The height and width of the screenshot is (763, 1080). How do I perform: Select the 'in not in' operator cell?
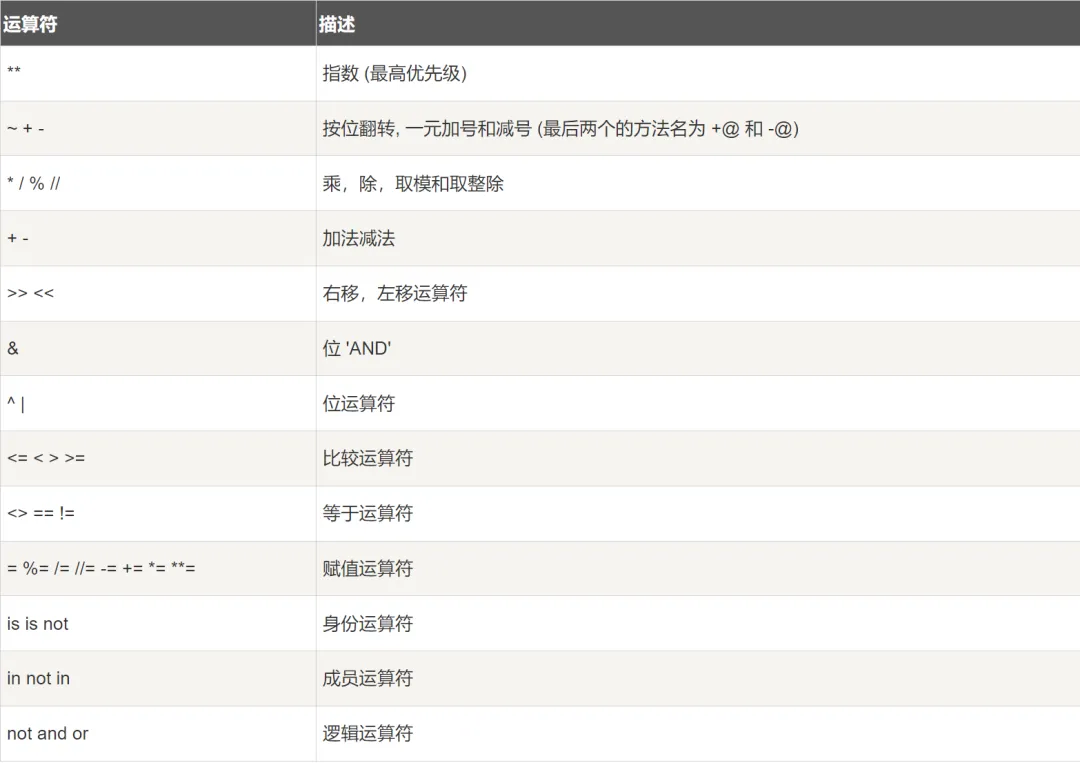click(x=158, y=679)
